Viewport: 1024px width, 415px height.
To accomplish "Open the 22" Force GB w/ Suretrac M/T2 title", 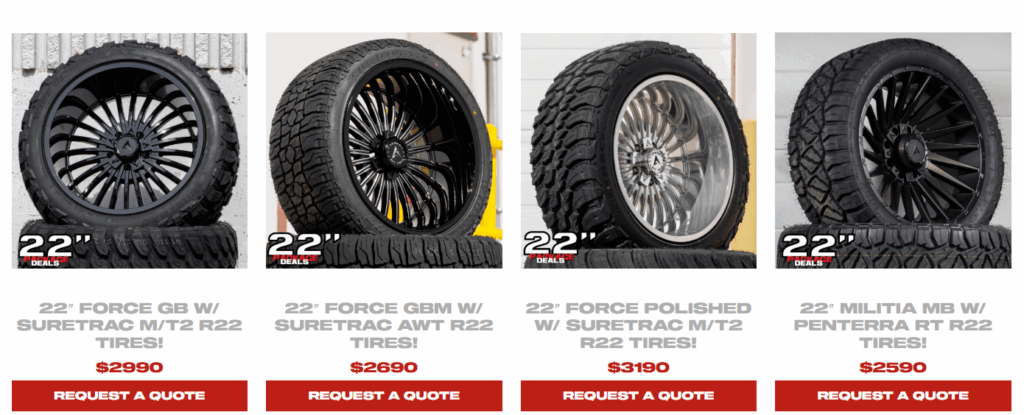I will [129, 325].
